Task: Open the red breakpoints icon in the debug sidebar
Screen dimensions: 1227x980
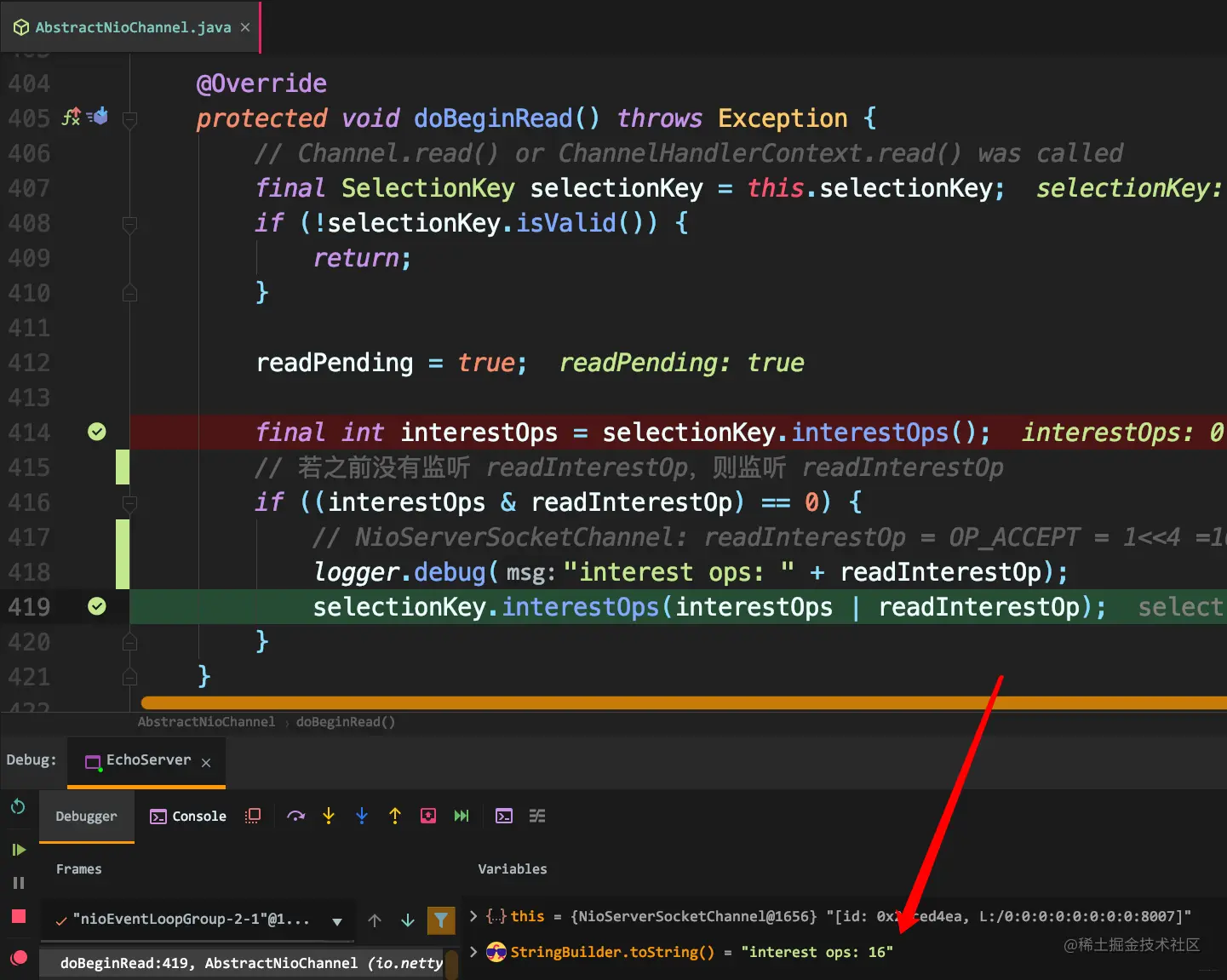Action: pos(18,958)
